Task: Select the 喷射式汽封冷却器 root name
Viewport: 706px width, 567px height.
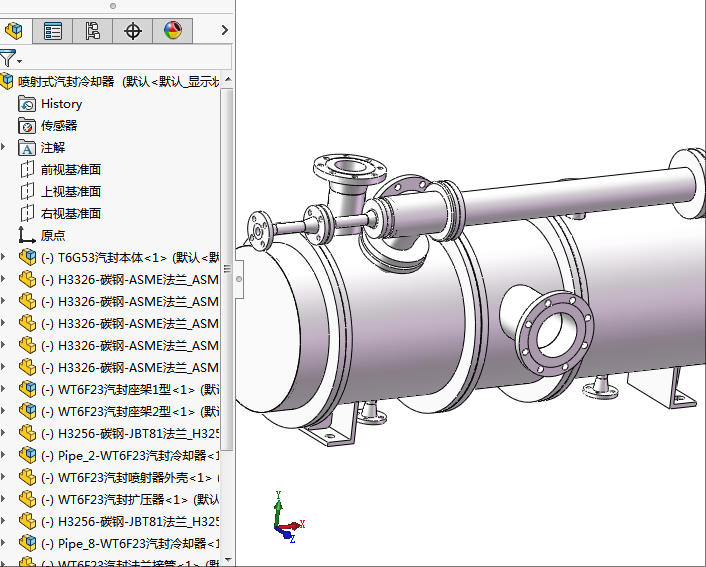Action: [x=66, y=82]
